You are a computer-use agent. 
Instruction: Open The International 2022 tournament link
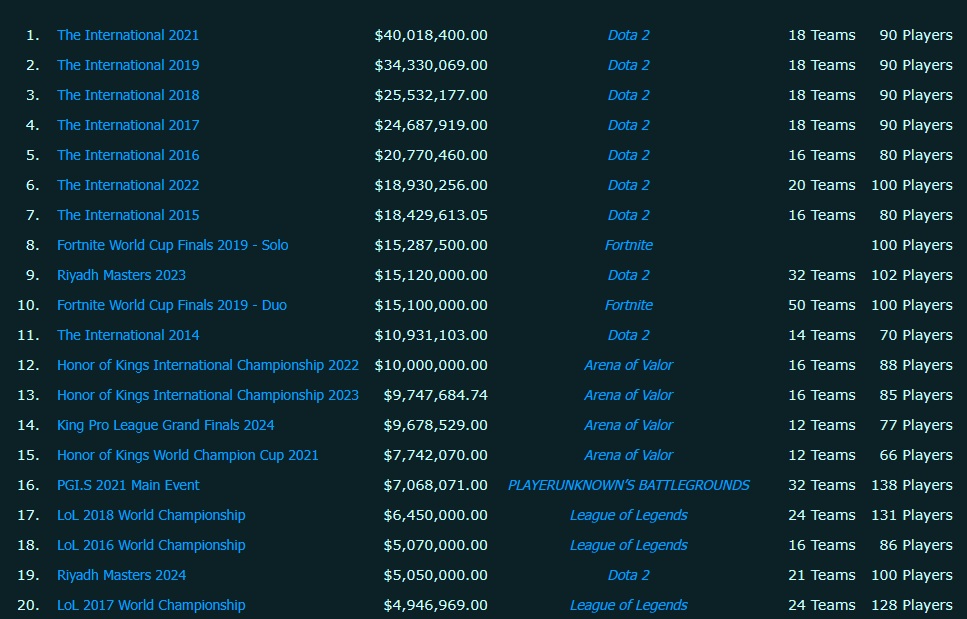tap(128, 185)
